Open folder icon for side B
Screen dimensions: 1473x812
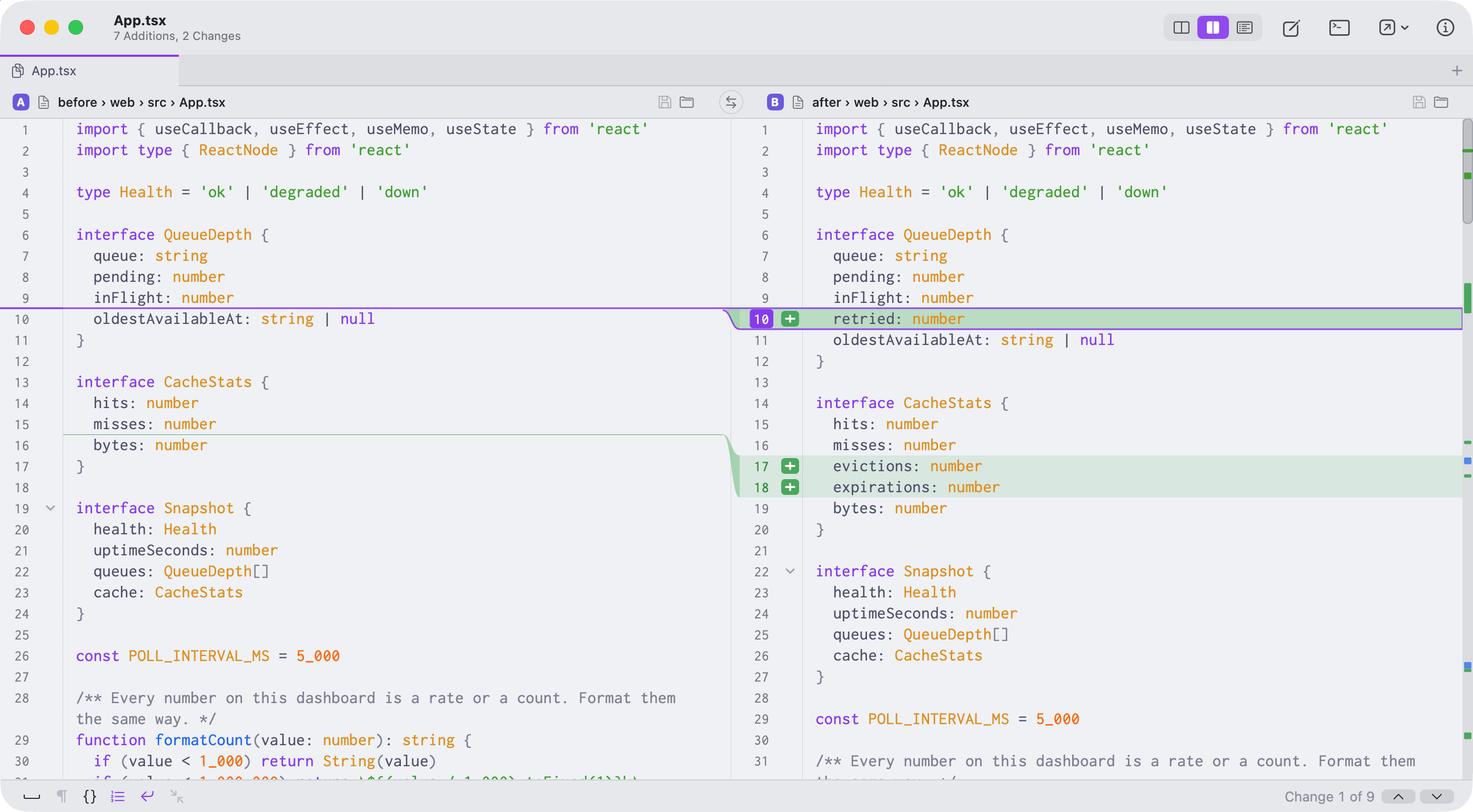[x=1441, y=103]
